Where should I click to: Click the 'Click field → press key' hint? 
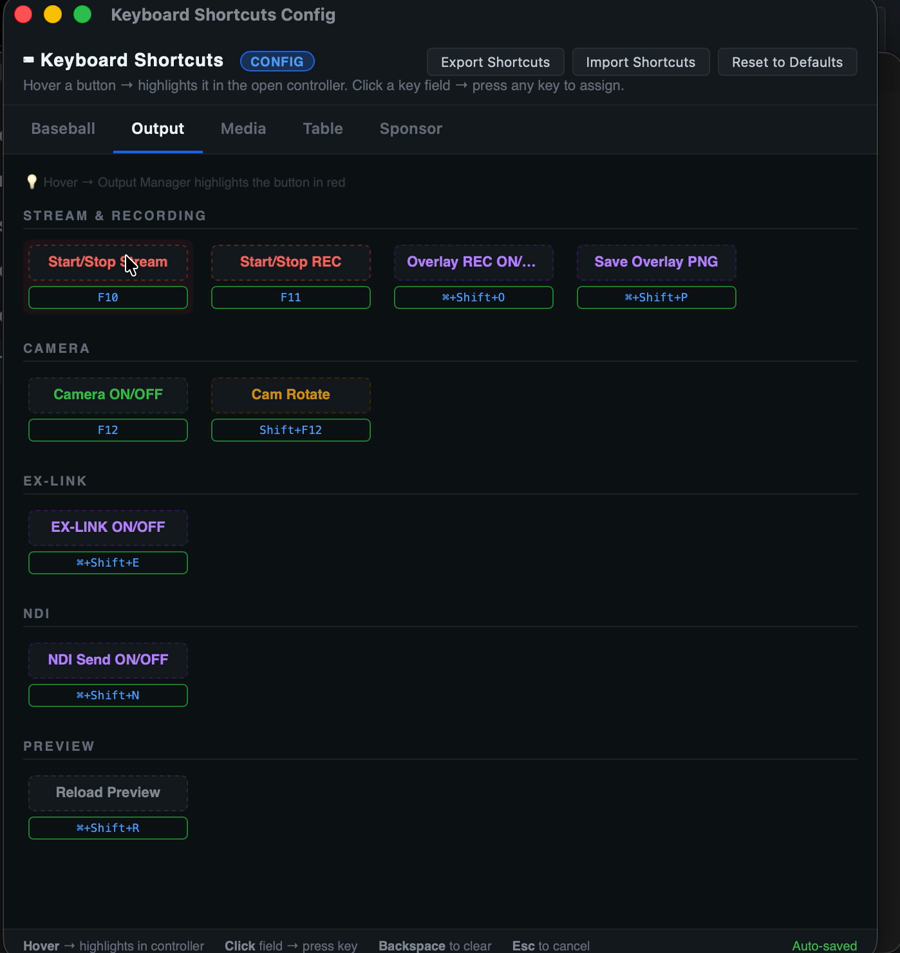[291, 946]
